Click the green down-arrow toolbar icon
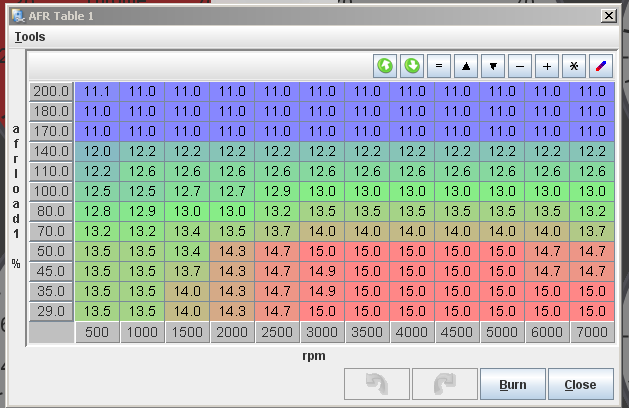This screenshot has height=408, width=629. pos(412,66)
